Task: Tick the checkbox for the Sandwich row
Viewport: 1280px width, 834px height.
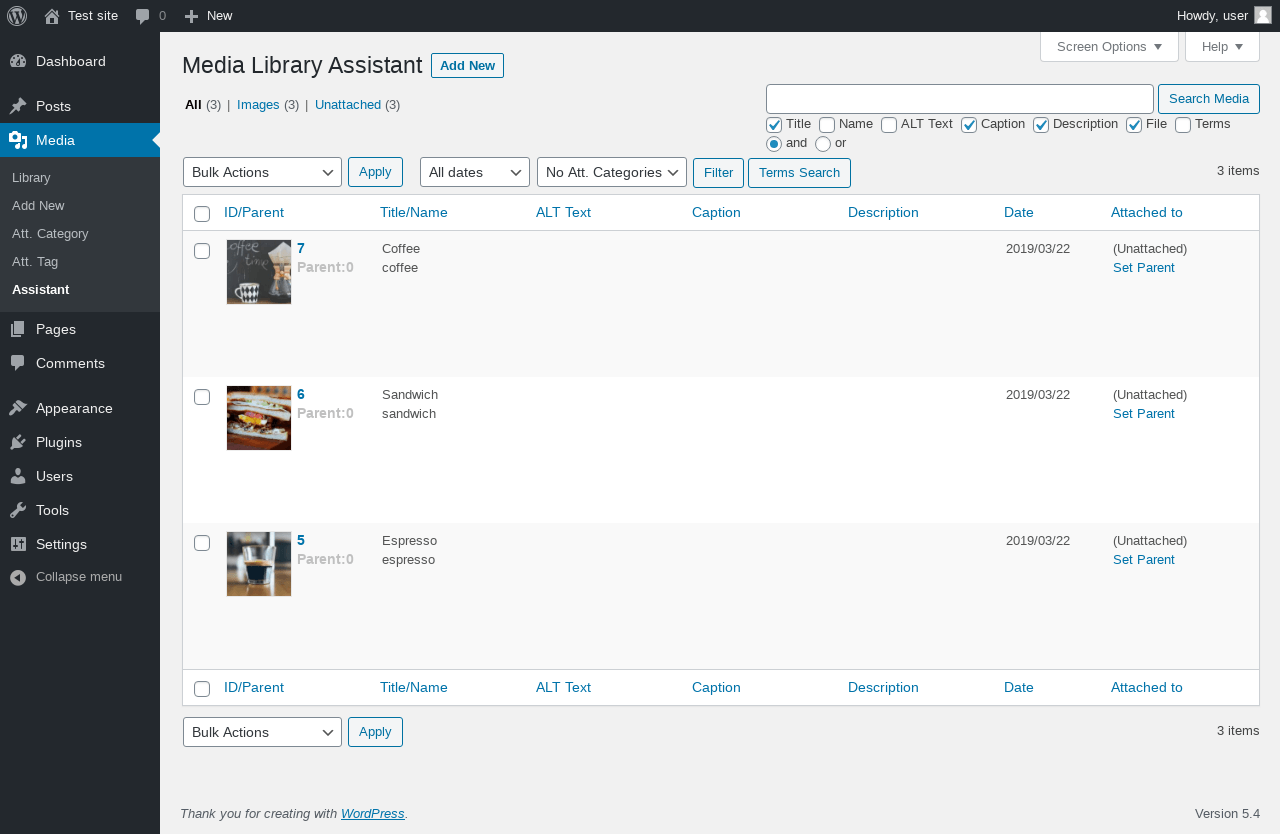Action: [x=202, y=397]
